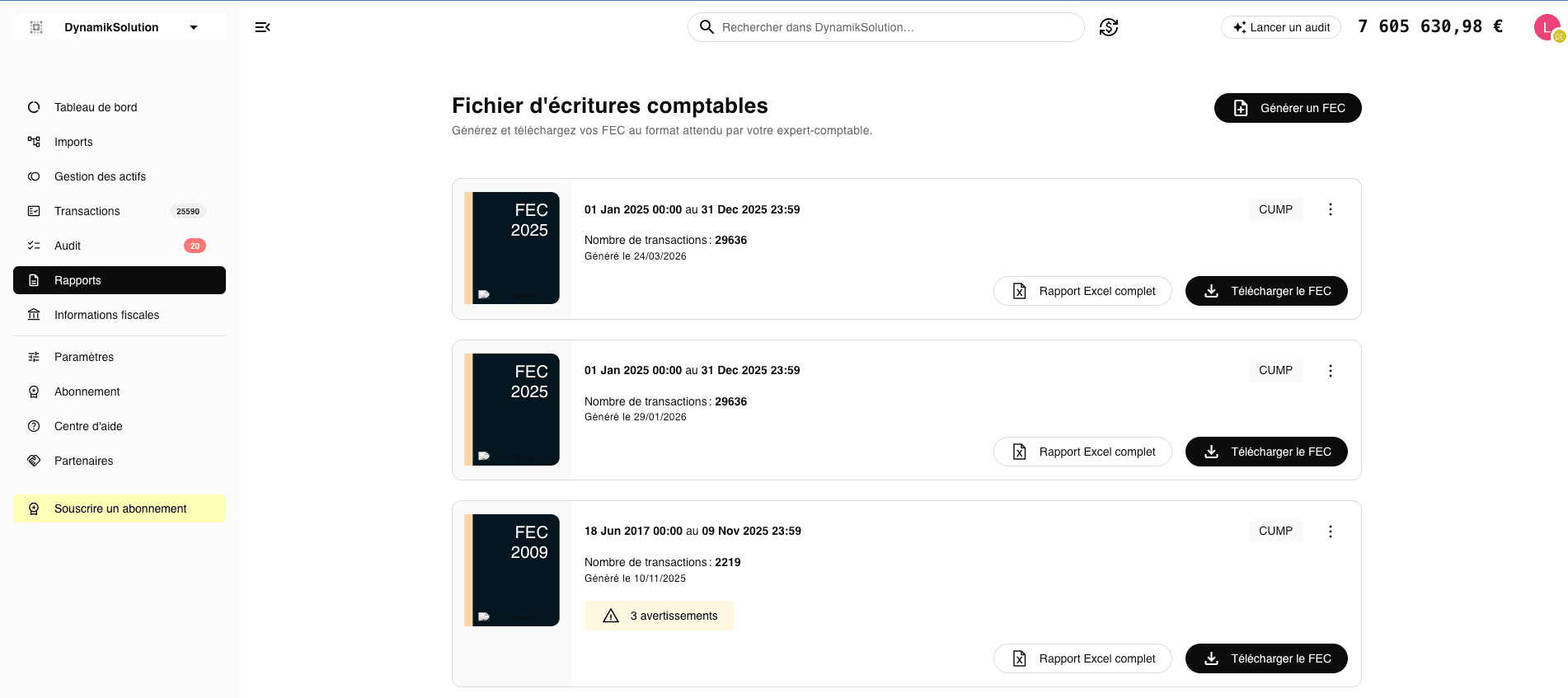The width and height of the screenshot is (1568, 698).
Task: Open the Abonnement page
Action: [x=120, y=391]
